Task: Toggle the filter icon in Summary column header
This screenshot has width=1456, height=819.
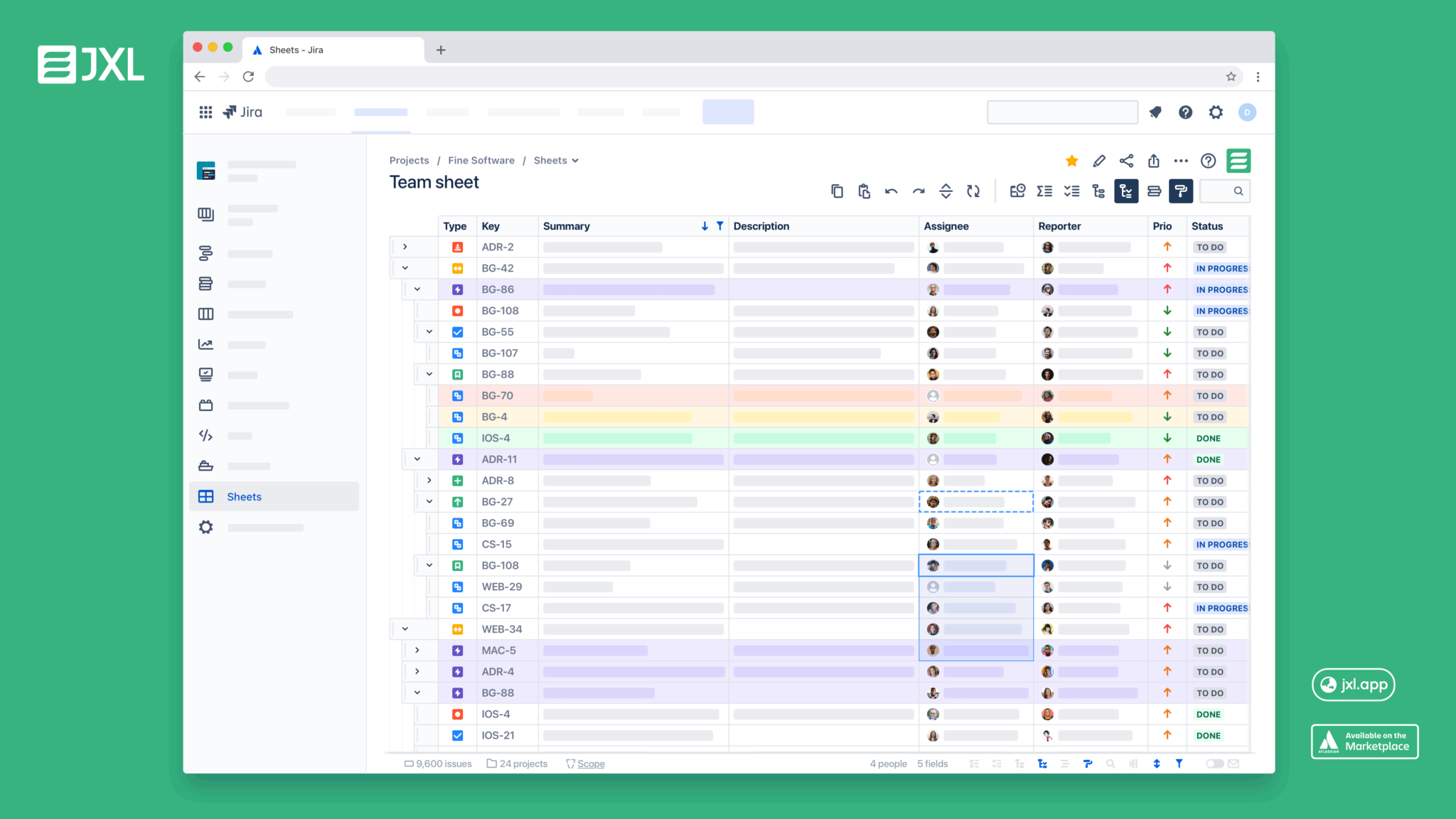Action: click(719, 226)
